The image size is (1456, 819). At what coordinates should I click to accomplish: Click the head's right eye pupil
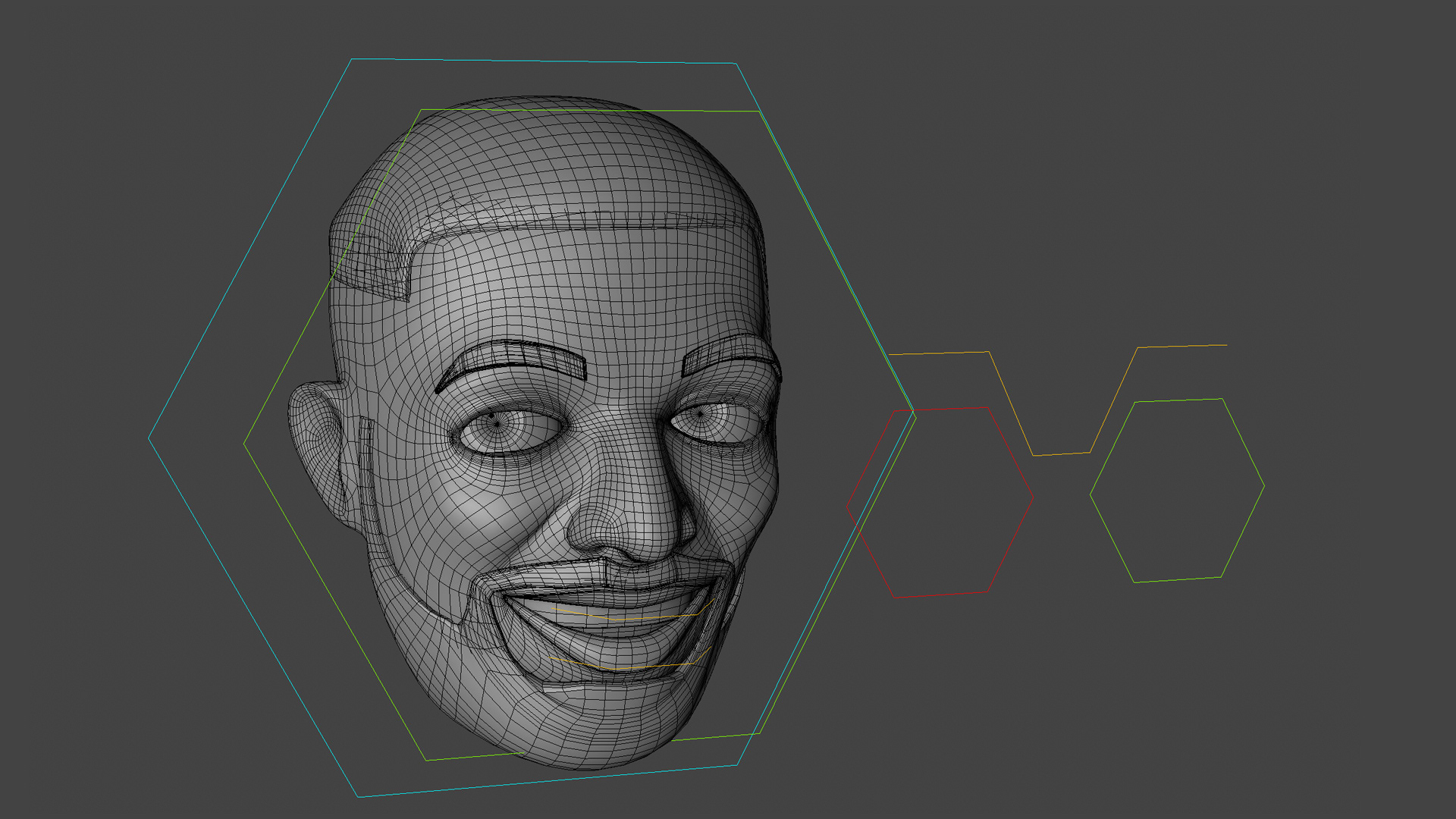coord(701,413)
